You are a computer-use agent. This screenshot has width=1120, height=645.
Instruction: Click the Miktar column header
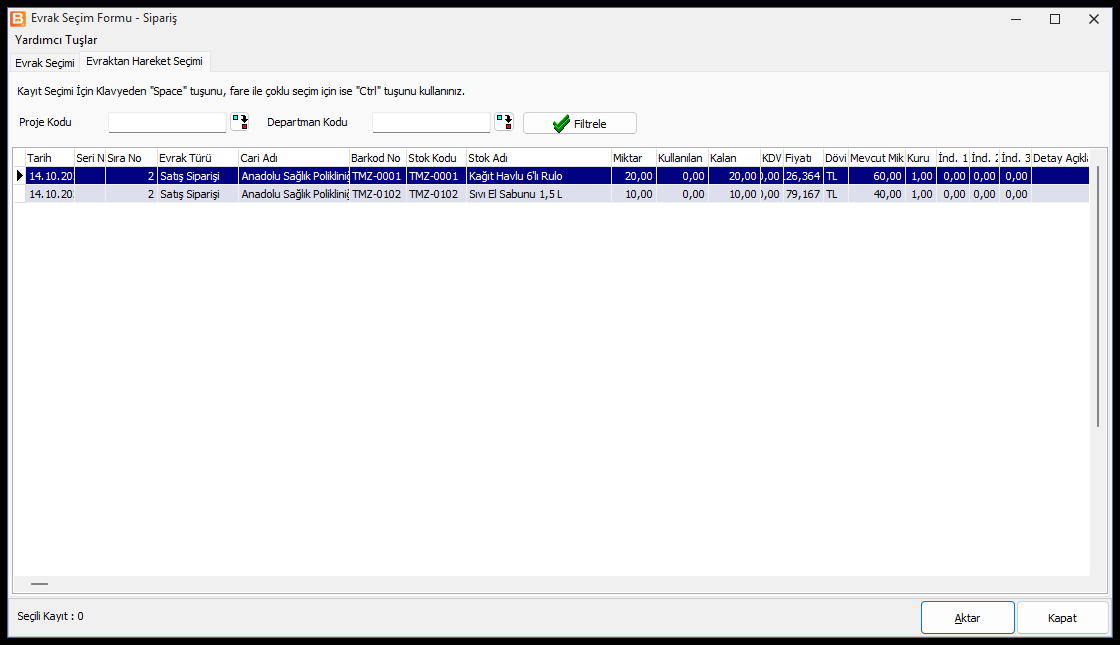(634, 158)
